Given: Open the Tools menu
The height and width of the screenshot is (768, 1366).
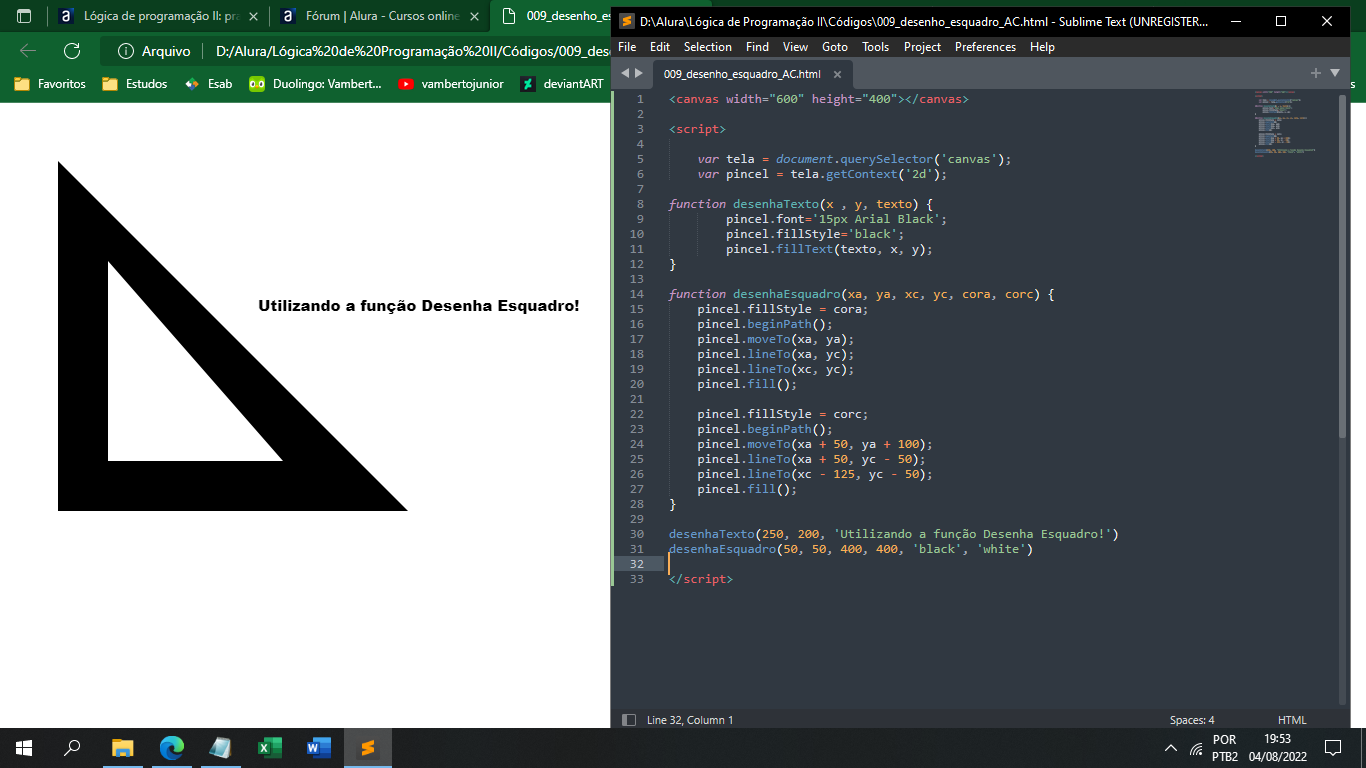Looking at the screenshot, I should [x=875, y=47].
